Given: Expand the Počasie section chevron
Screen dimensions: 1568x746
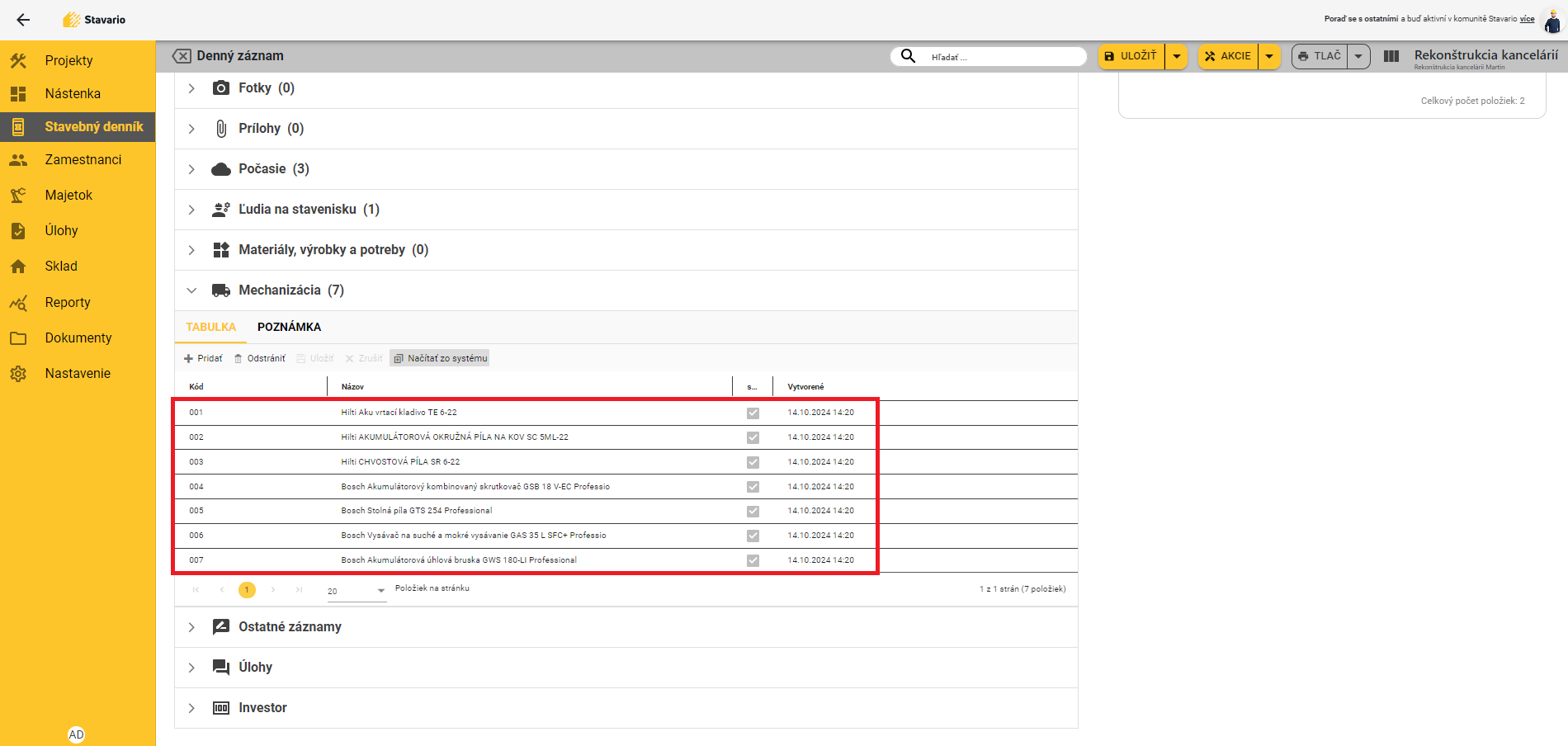Looking at the screenshot, I should [x=191, y=169].
